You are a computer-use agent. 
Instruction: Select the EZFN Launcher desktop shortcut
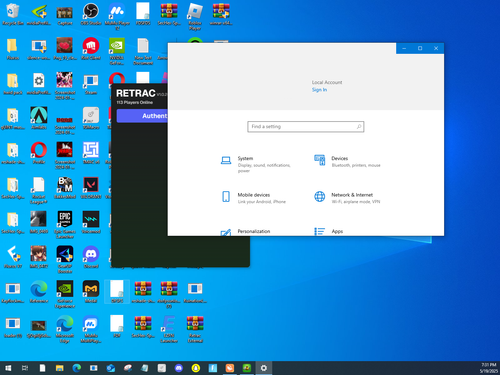169,329
